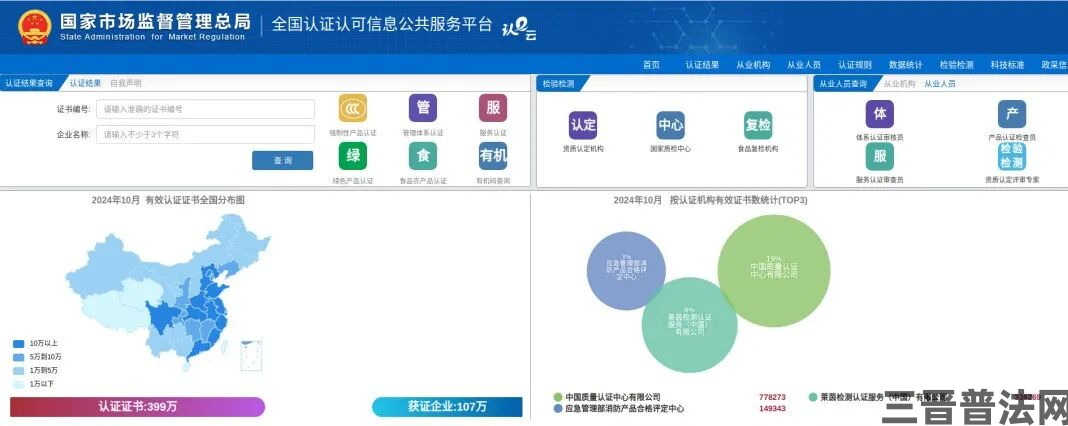Open the 有机码查询 icon
This screenshot has height=426, width=1068.
point(492,156)
